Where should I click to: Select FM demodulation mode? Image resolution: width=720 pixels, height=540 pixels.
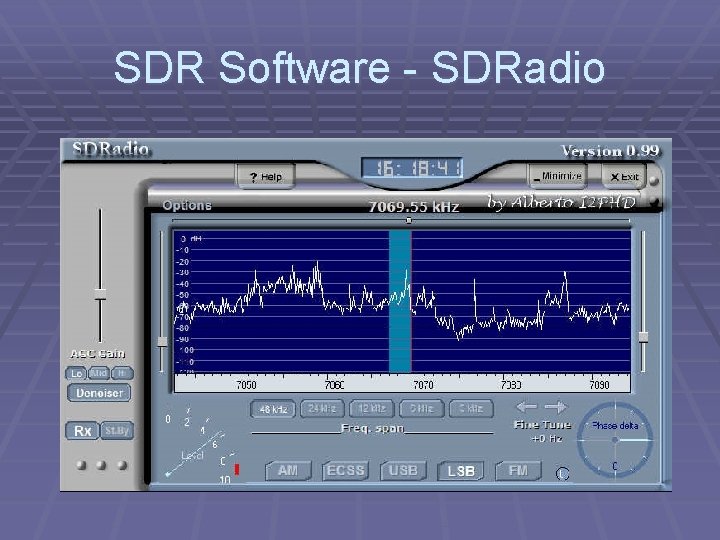point(518,471)
